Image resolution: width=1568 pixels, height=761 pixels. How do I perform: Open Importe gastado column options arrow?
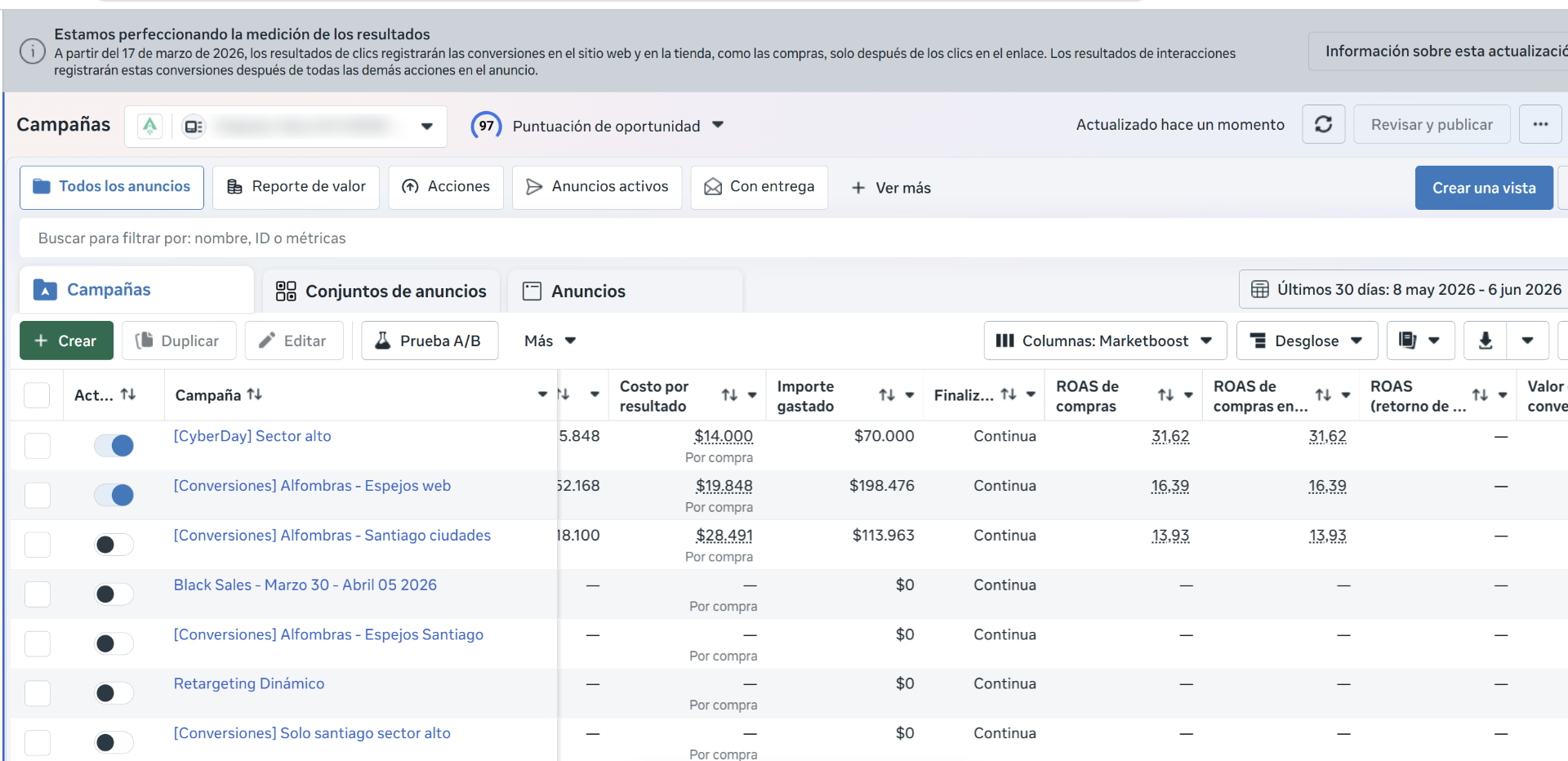pos(909,395)
